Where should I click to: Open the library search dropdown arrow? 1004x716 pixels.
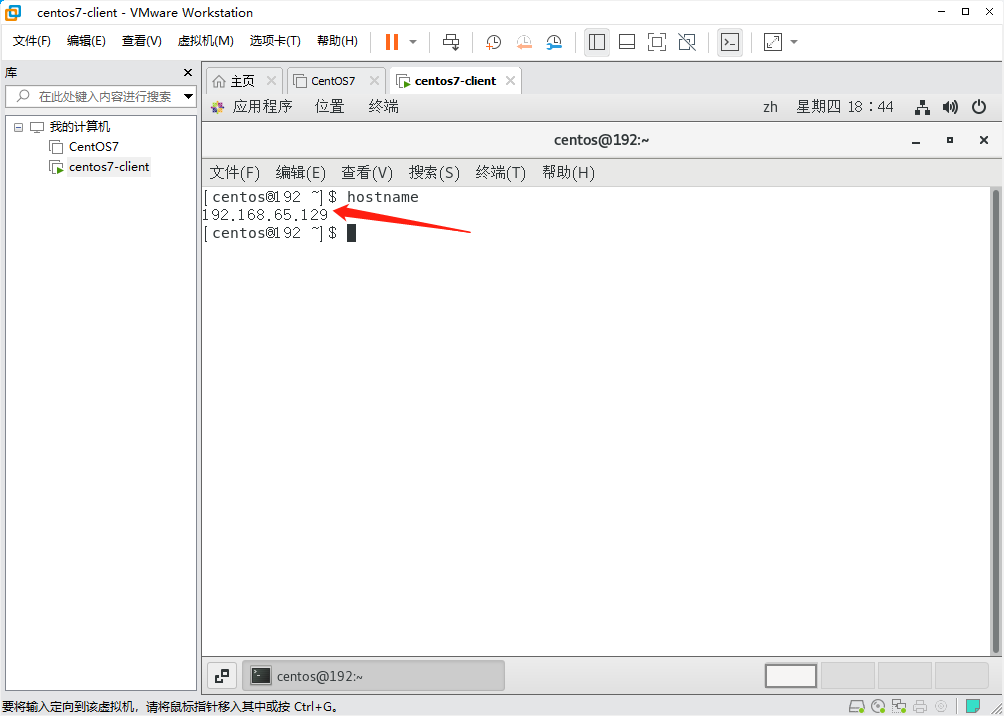(x=189, y=97)
